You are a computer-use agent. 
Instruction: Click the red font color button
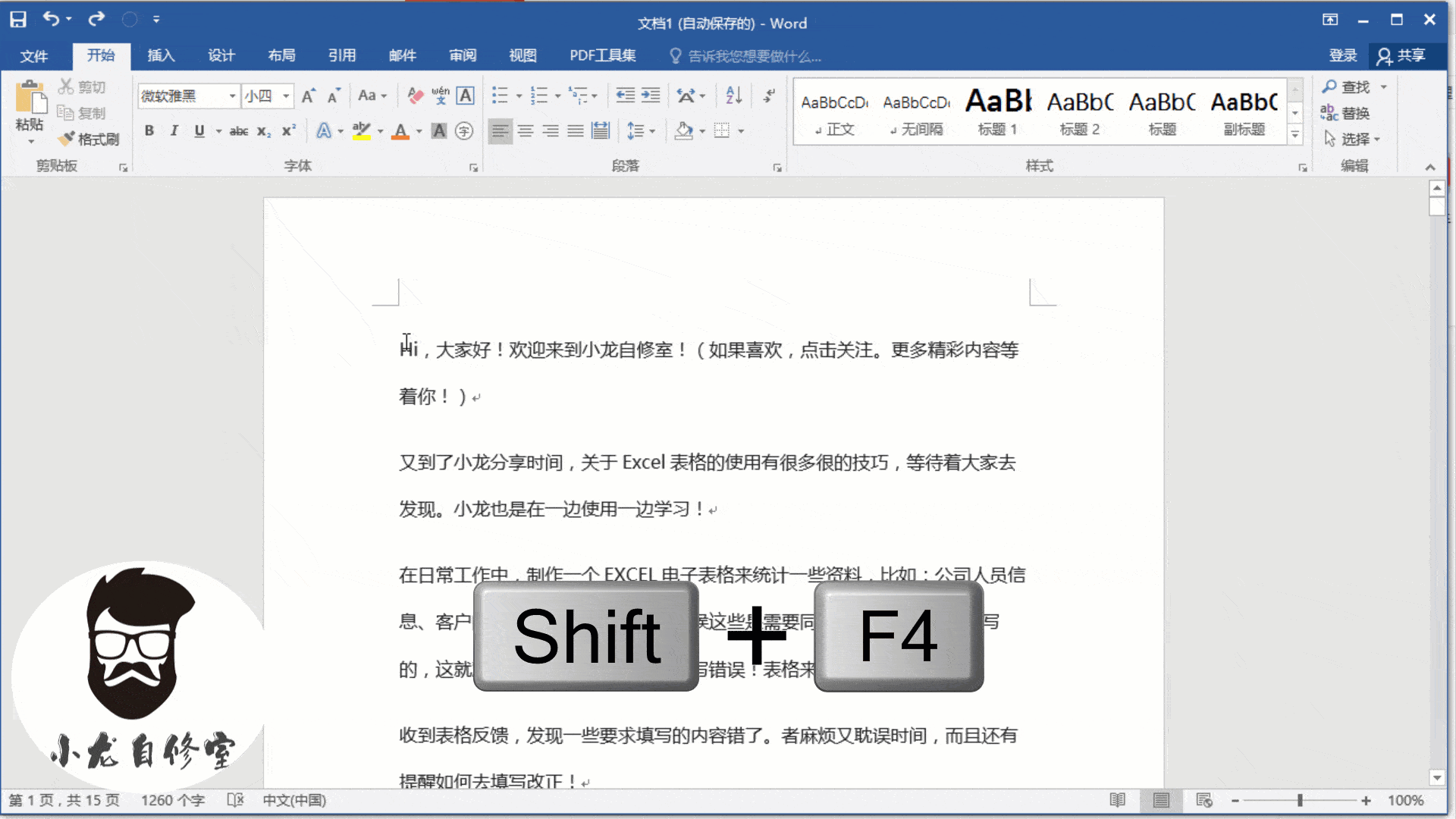tap(400, 131)
